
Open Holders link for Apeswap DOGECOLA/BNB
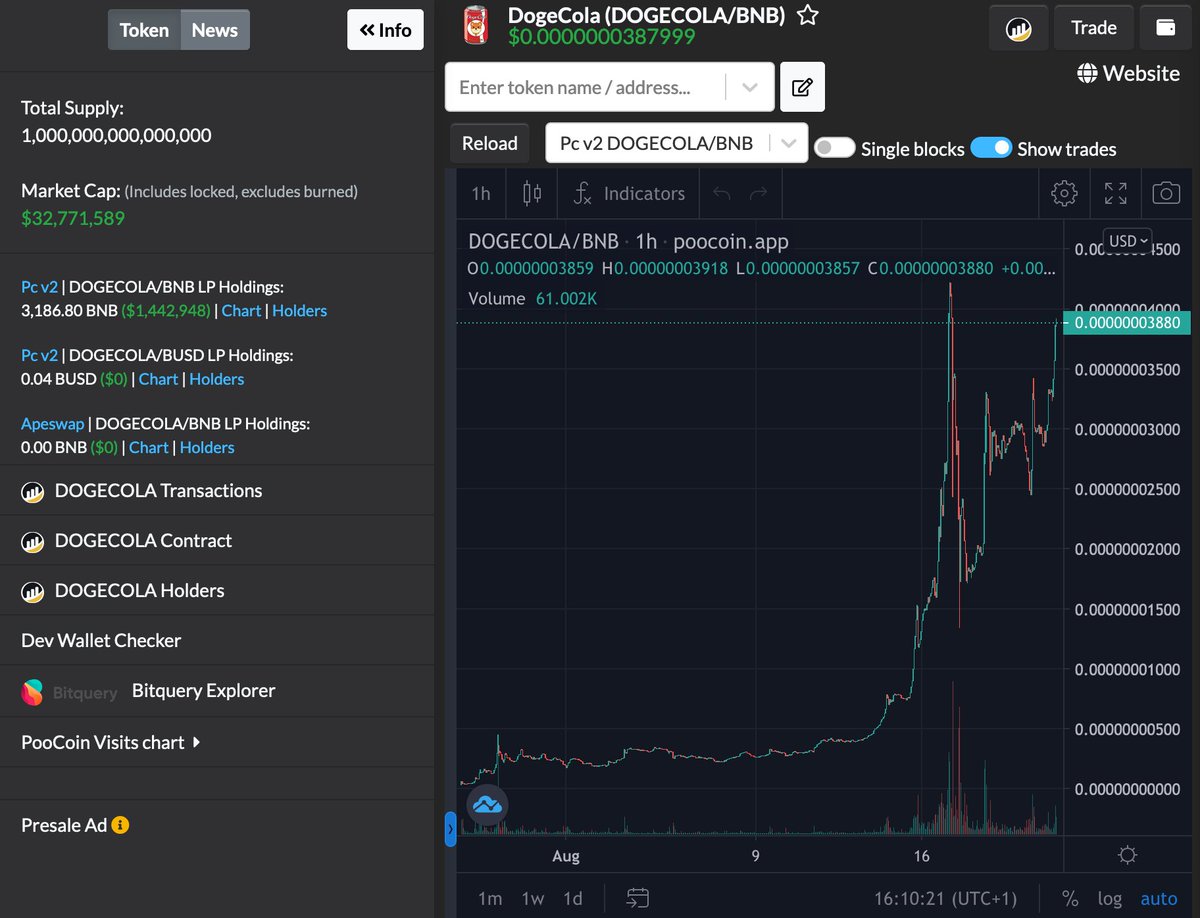coord(207,447)
